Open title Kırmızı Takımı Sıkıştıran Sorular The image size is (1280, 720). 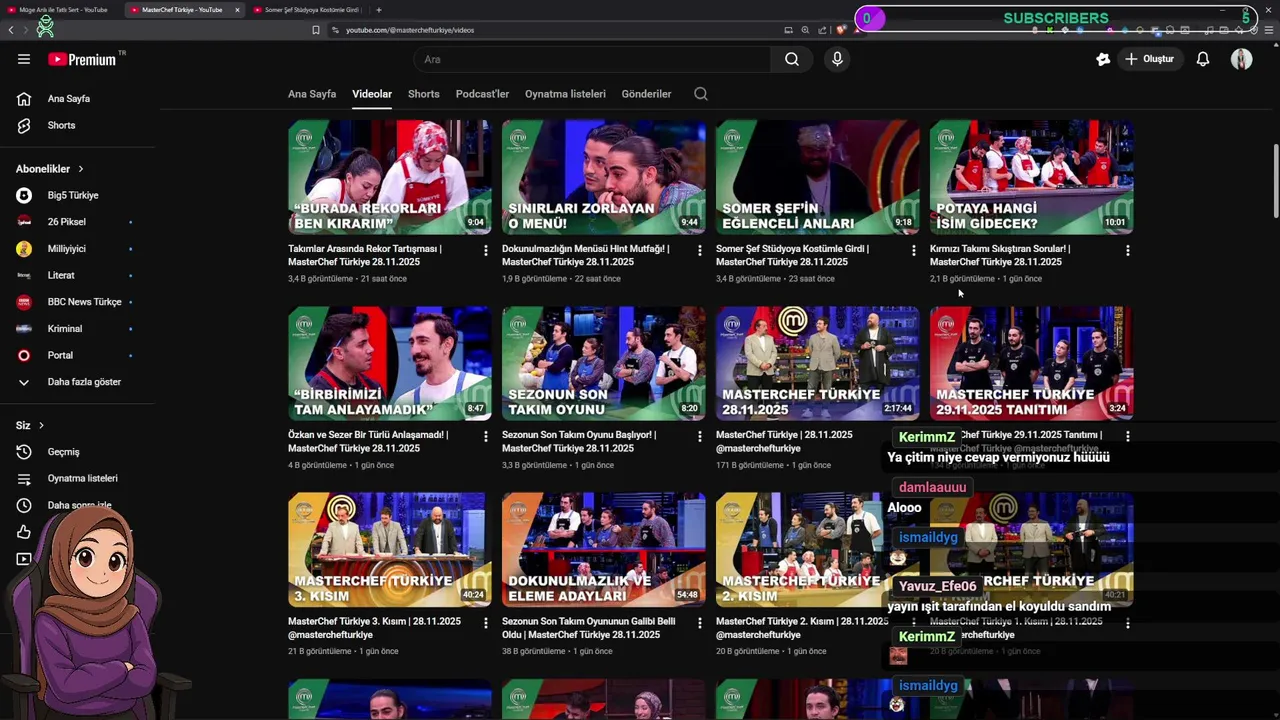point(1000,255)
